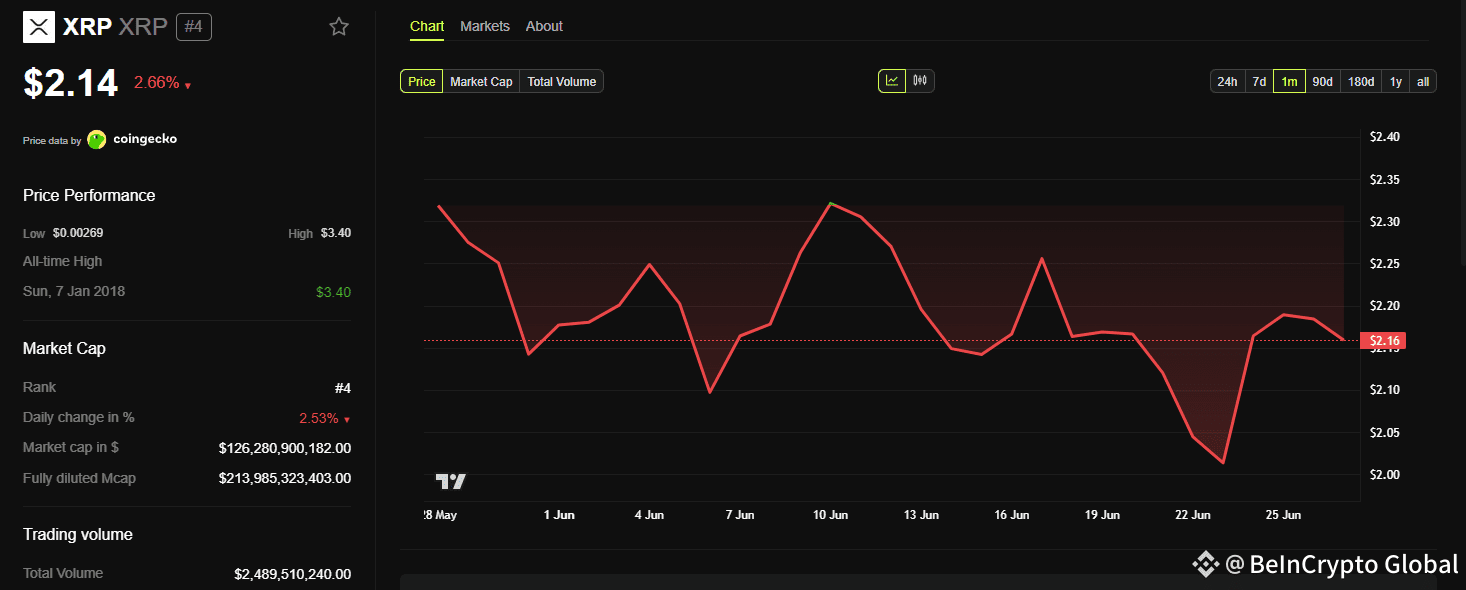The width and height of the screenshot is (1466, 590).
Task: Set chart range to 7d
Action: click(1259, 82)
